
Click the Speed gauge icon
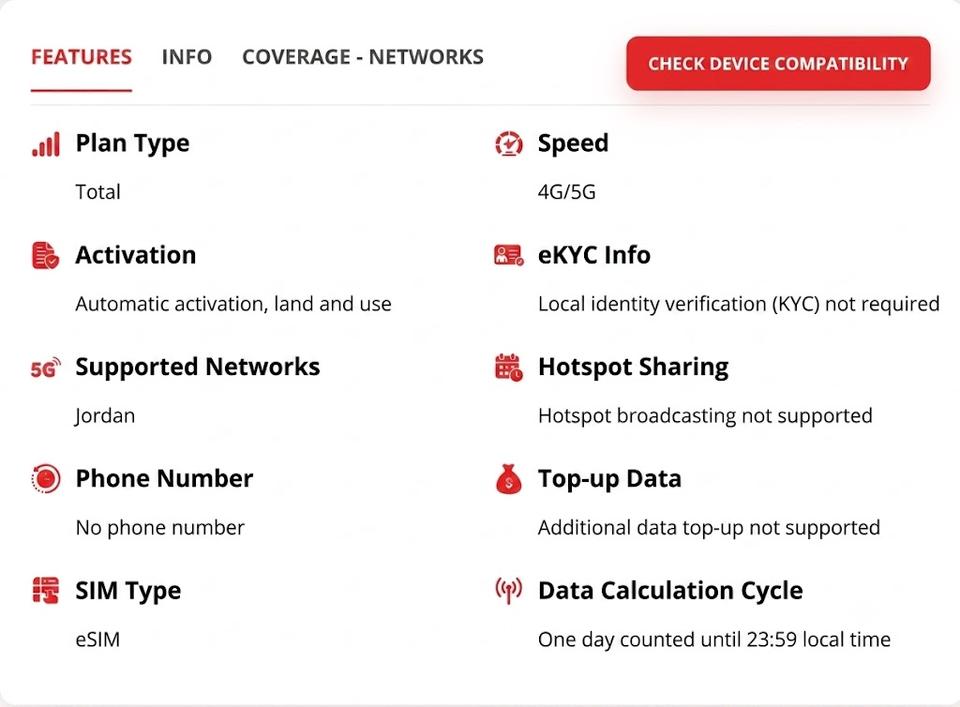pos(508,144)
